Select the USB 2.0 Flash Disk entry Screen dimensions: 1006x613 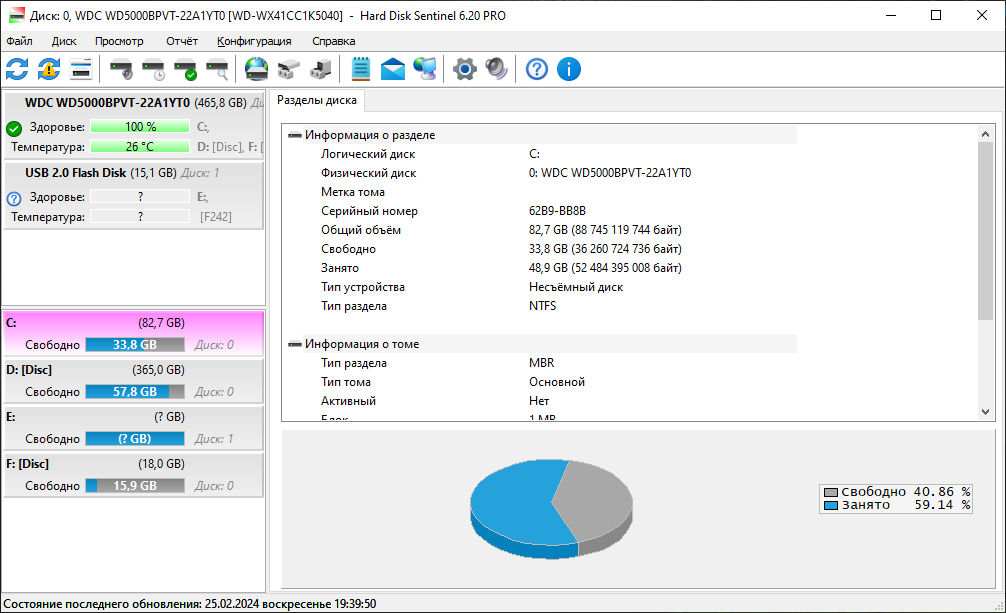point(133,195)
